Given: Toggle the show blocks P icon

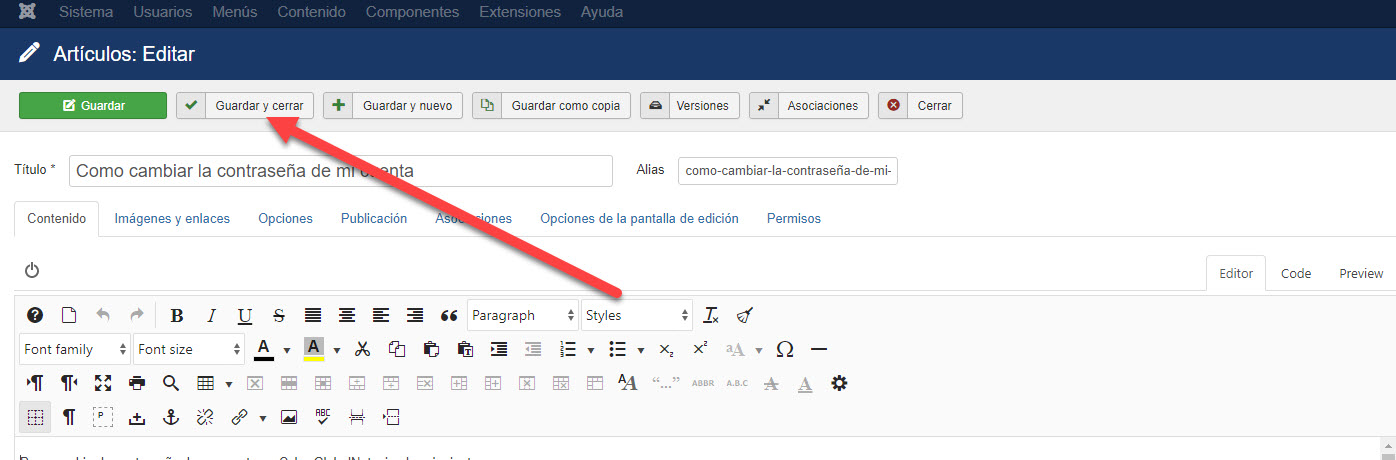Looking at the screenshot, I should (103, 417).
